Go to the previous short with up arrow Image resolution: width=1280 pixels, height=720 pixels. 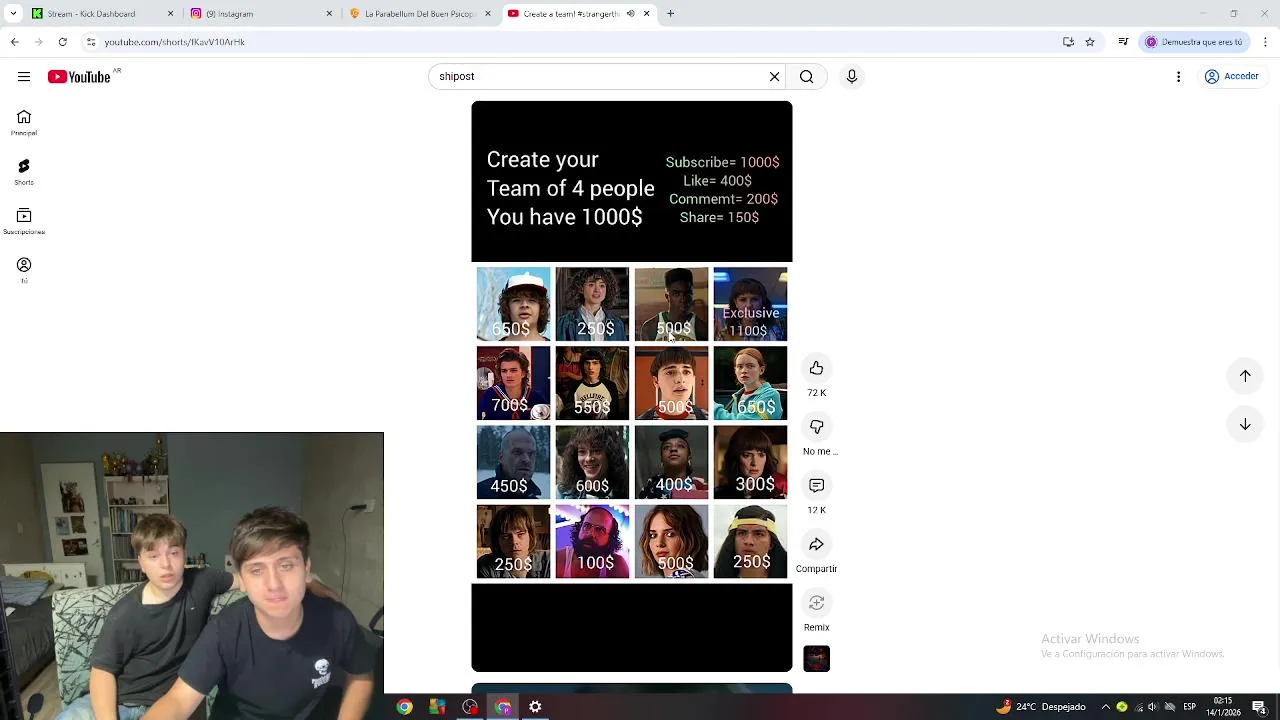click(1245, 376)
